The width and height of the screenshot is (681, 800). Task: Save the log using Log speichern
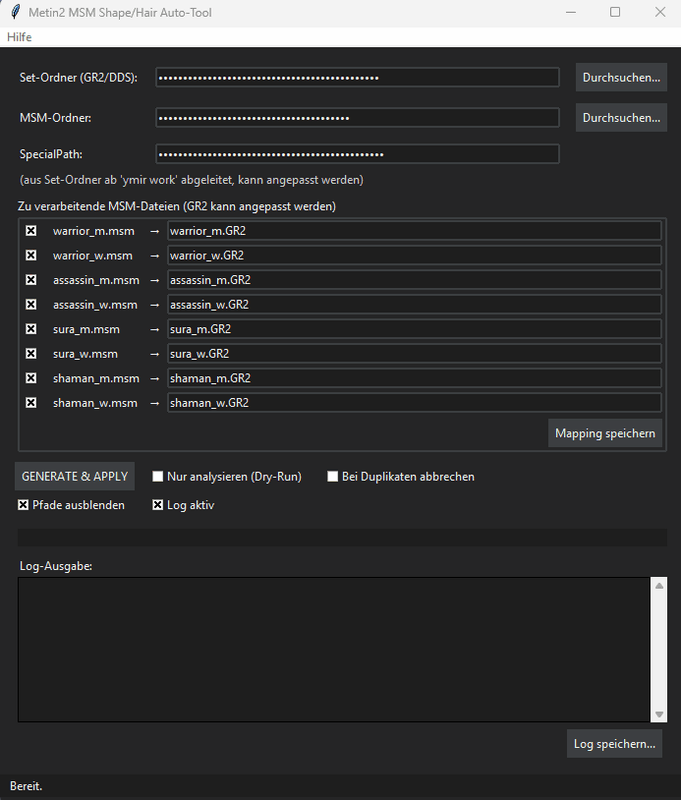tap(614, 743)
